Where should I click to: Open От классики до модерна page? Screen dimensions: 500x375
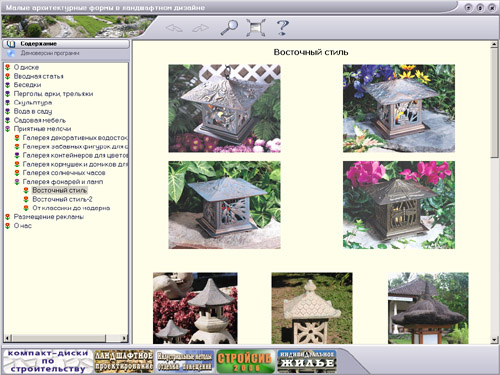71,208
